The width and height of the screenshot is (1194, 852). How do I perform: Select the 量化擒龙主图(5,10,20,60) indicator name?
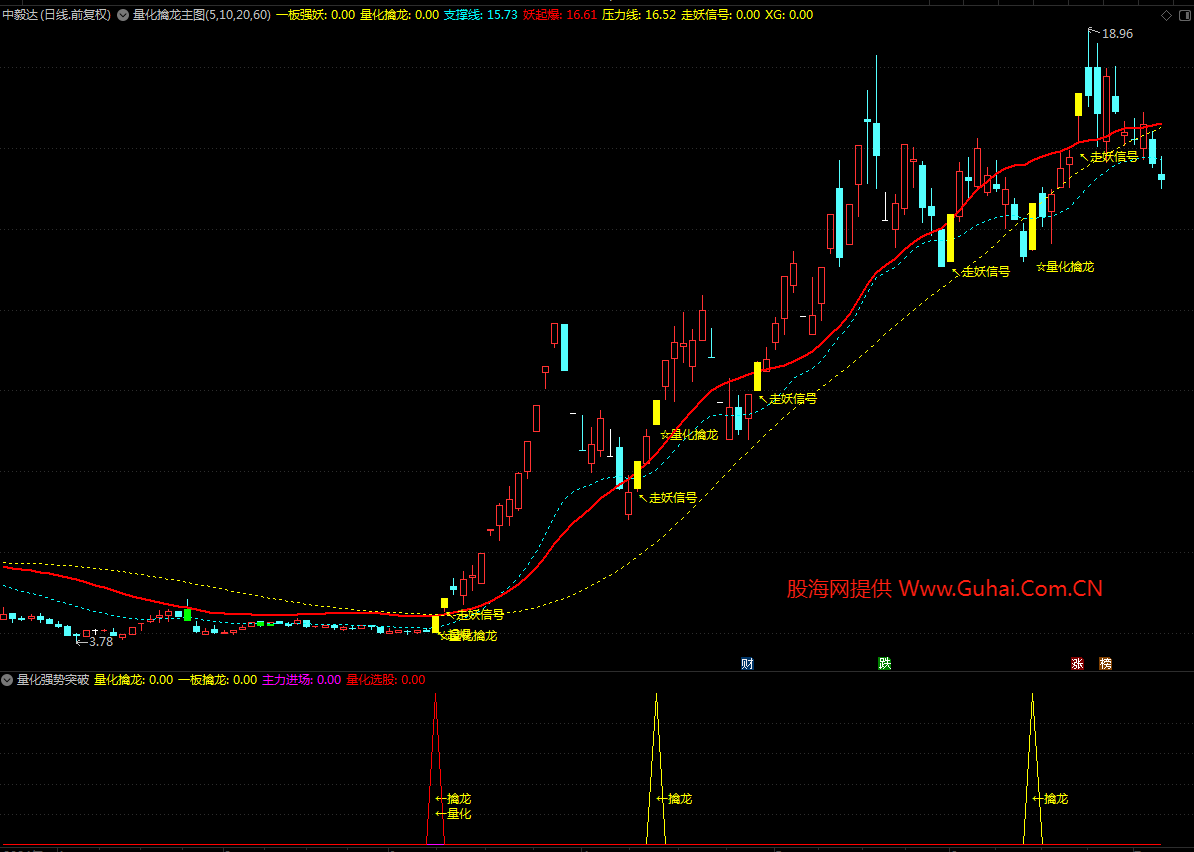point(202,15)
